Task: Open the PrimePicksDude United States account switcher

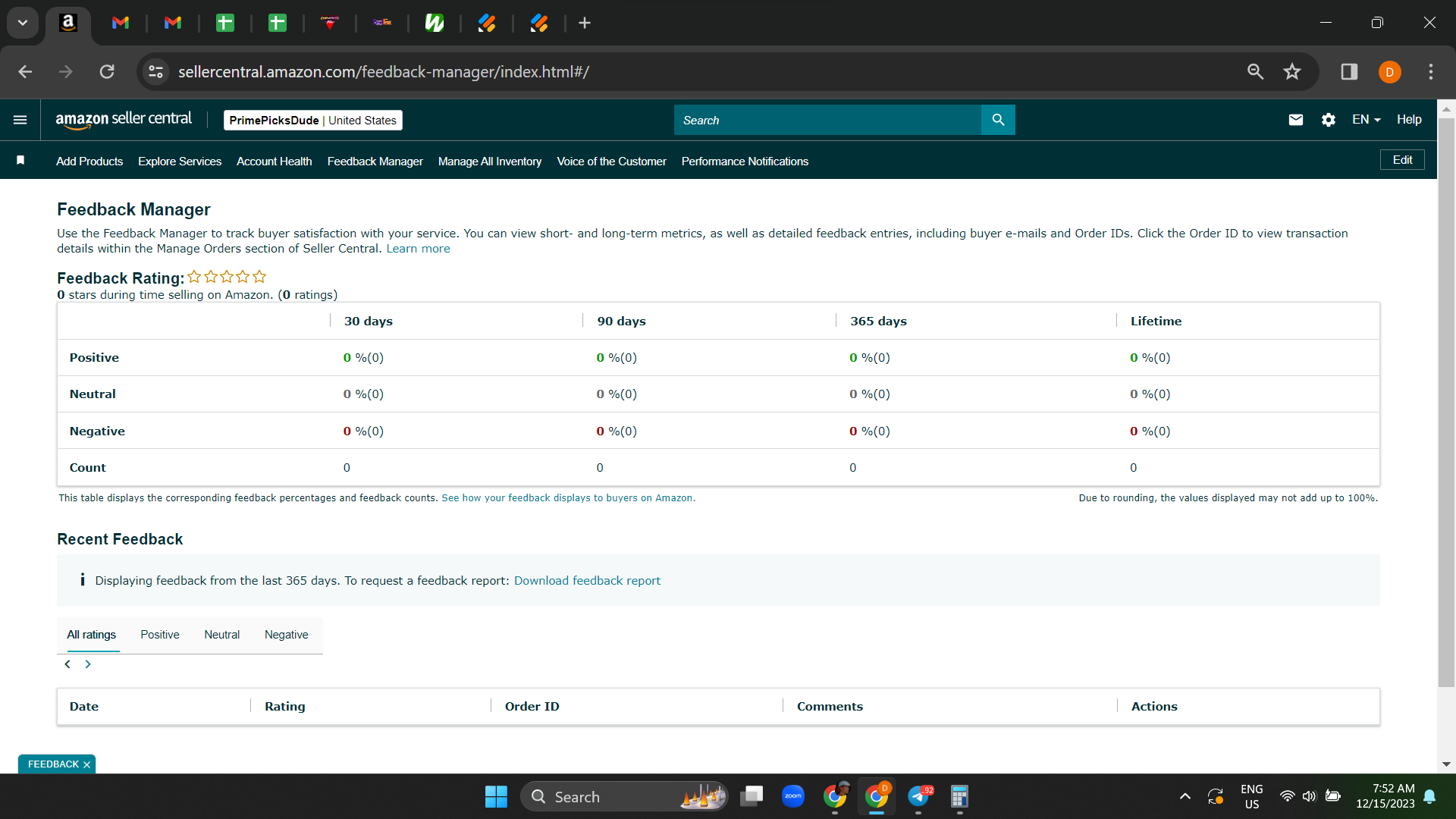Action: [x=312, y=120]
